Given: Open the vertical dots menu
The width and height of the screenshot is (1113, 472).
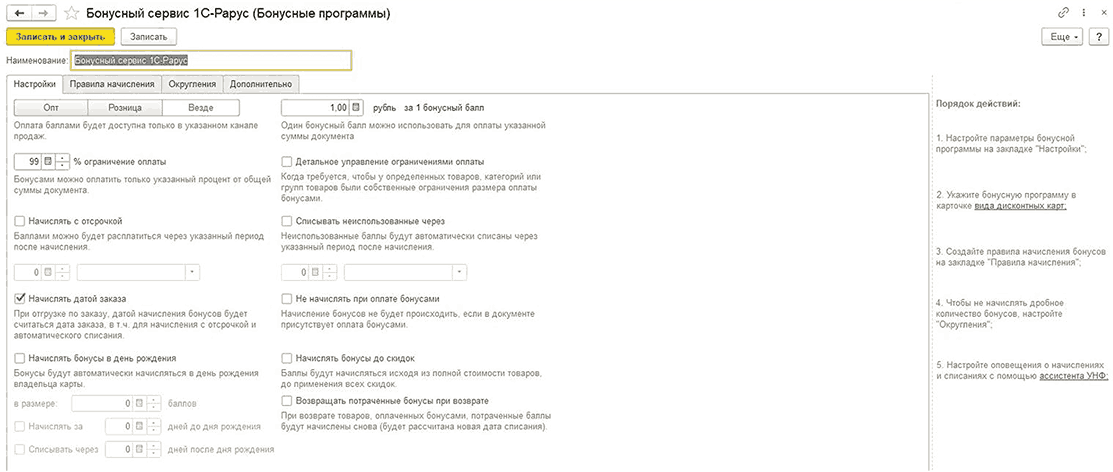Looking at the screenshot, I should click(x=1084, y=13).
